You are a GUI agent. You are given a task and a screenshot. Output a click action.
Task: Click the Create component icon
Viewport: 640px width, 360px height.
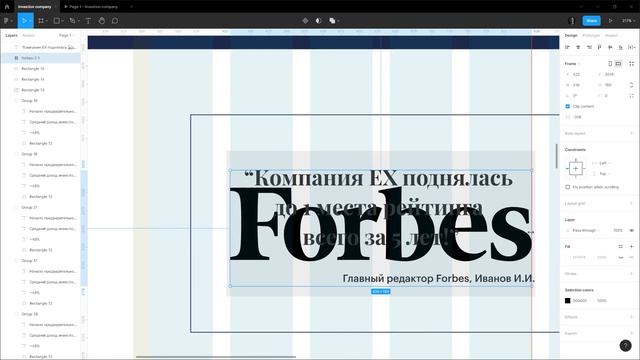305,20
